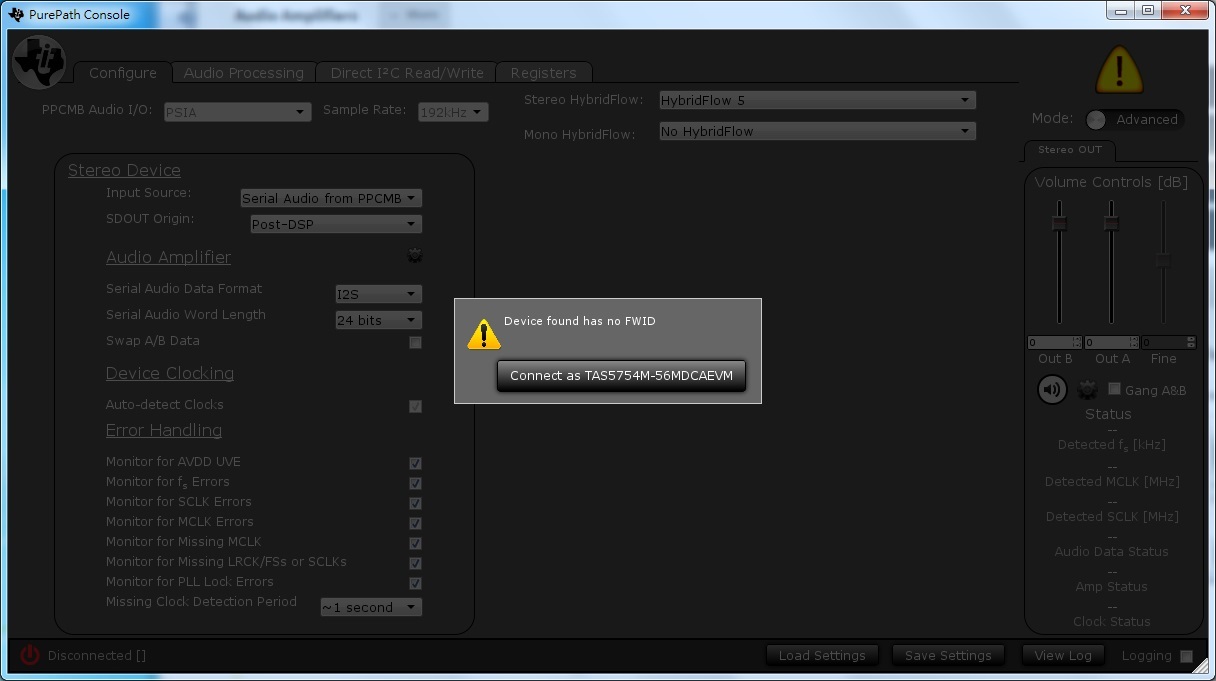Viewport: 1216px width, 681px height.
Task: Click the Out B volume value field
Action: tap(1054, 342)
